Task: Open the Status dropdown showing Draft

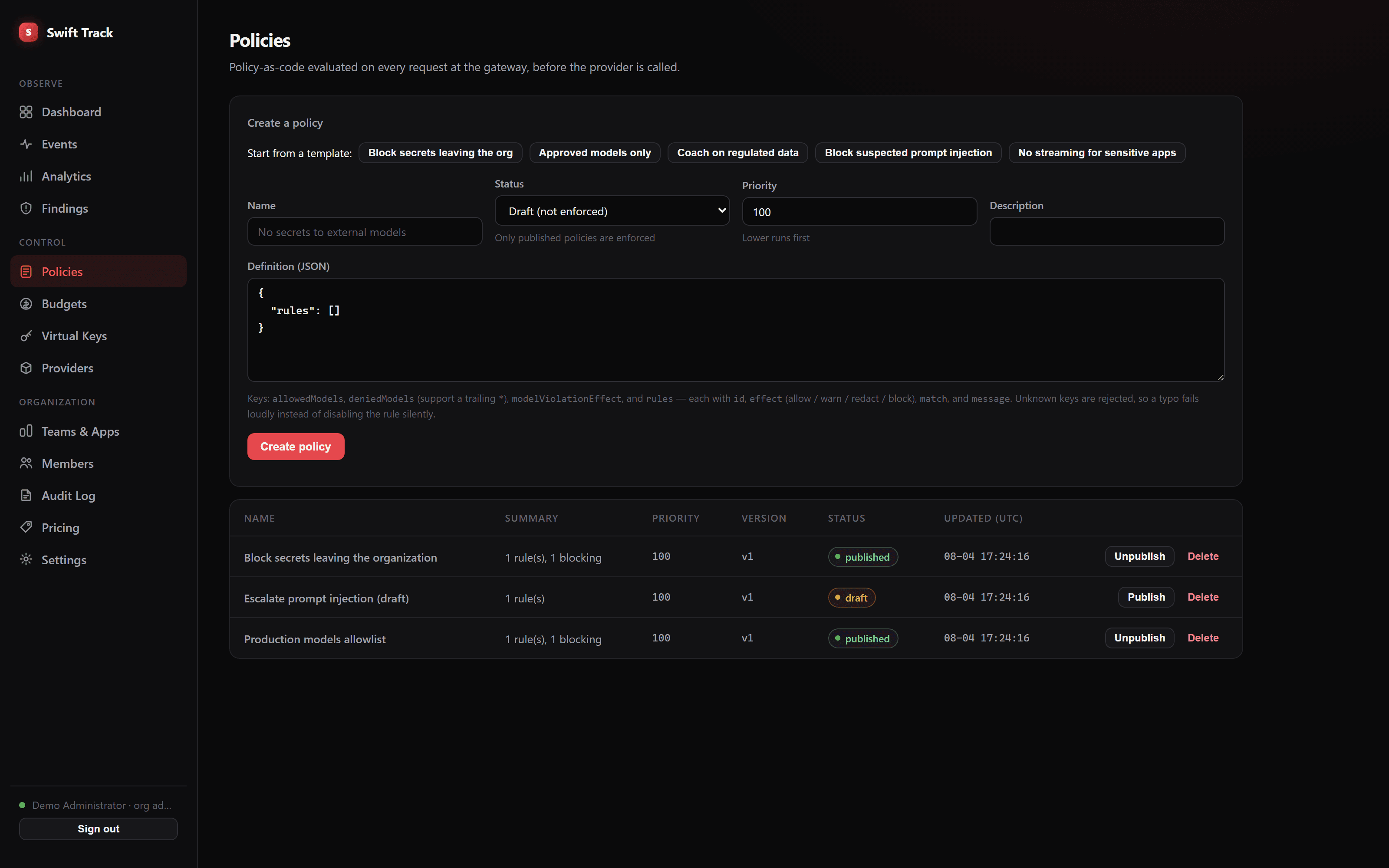Action: pyautogui.click(x=612, y=210)
